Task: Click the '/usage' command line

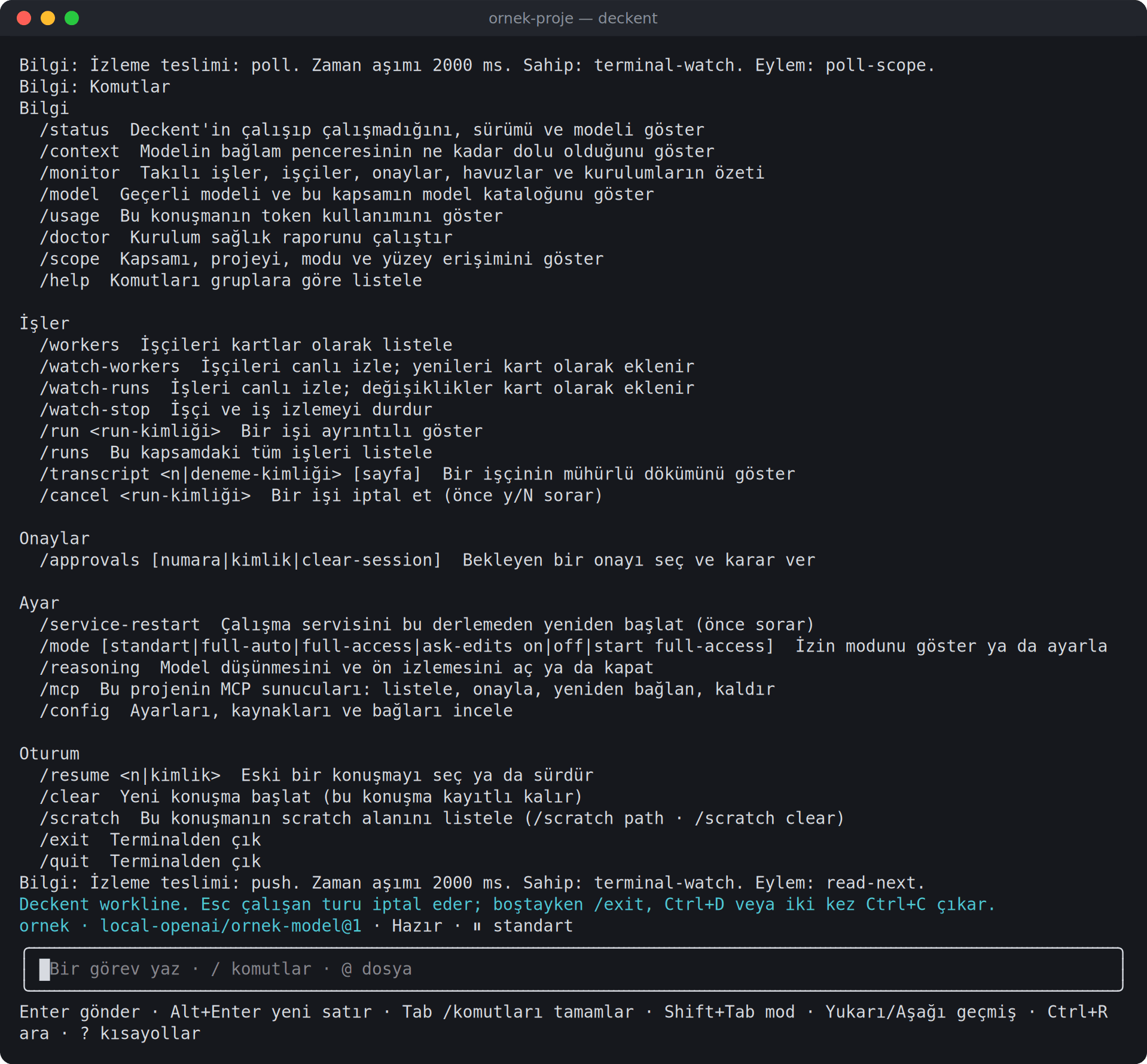Action: (x=271, y=216)
